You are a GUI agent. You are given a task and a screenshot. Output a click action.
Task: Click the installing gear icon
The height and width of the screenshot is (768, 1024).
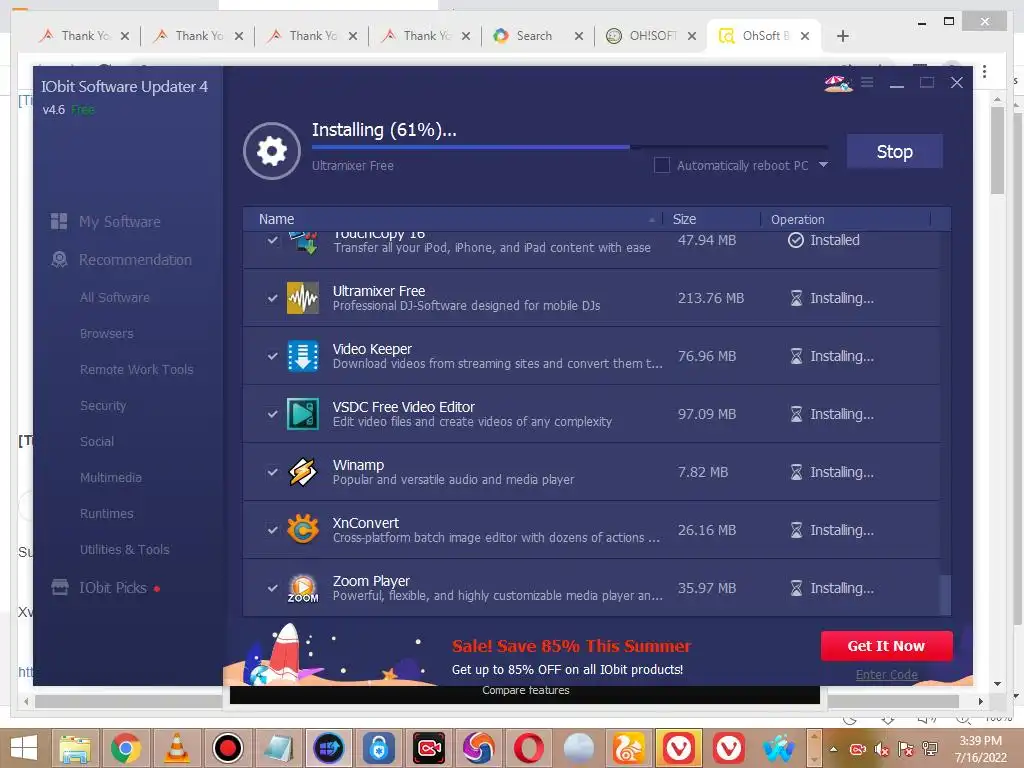(x=272, y=151)
